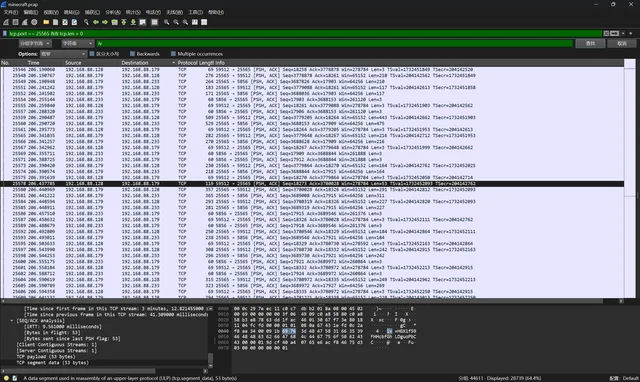This screenshot has height=382, width=640.
Task: Go back with the green left arrow
Action: tap(96, 22)
